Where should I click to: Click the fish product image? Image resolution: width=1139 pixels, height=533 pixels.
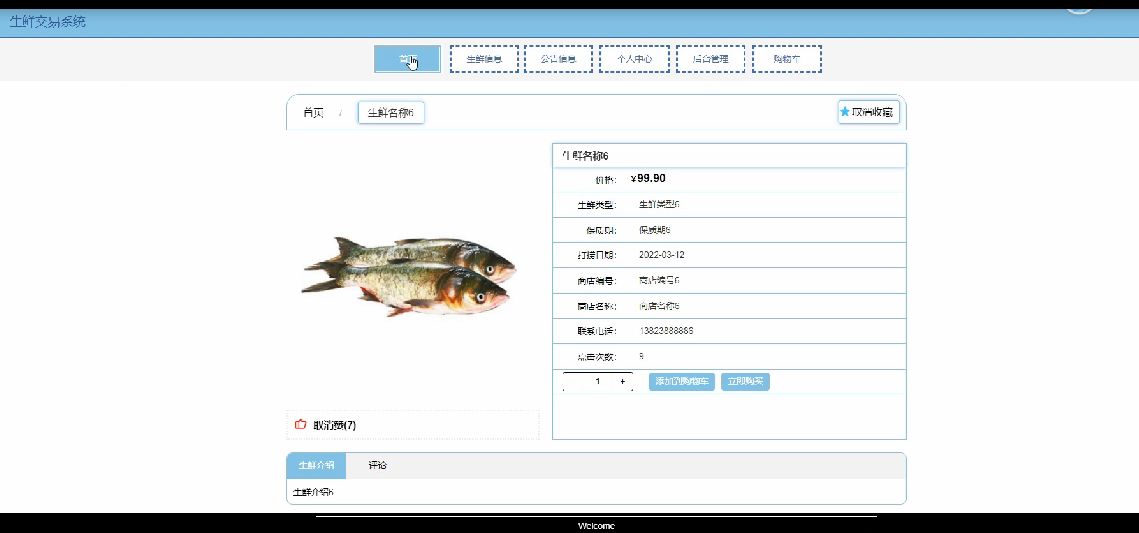[409, 277]
